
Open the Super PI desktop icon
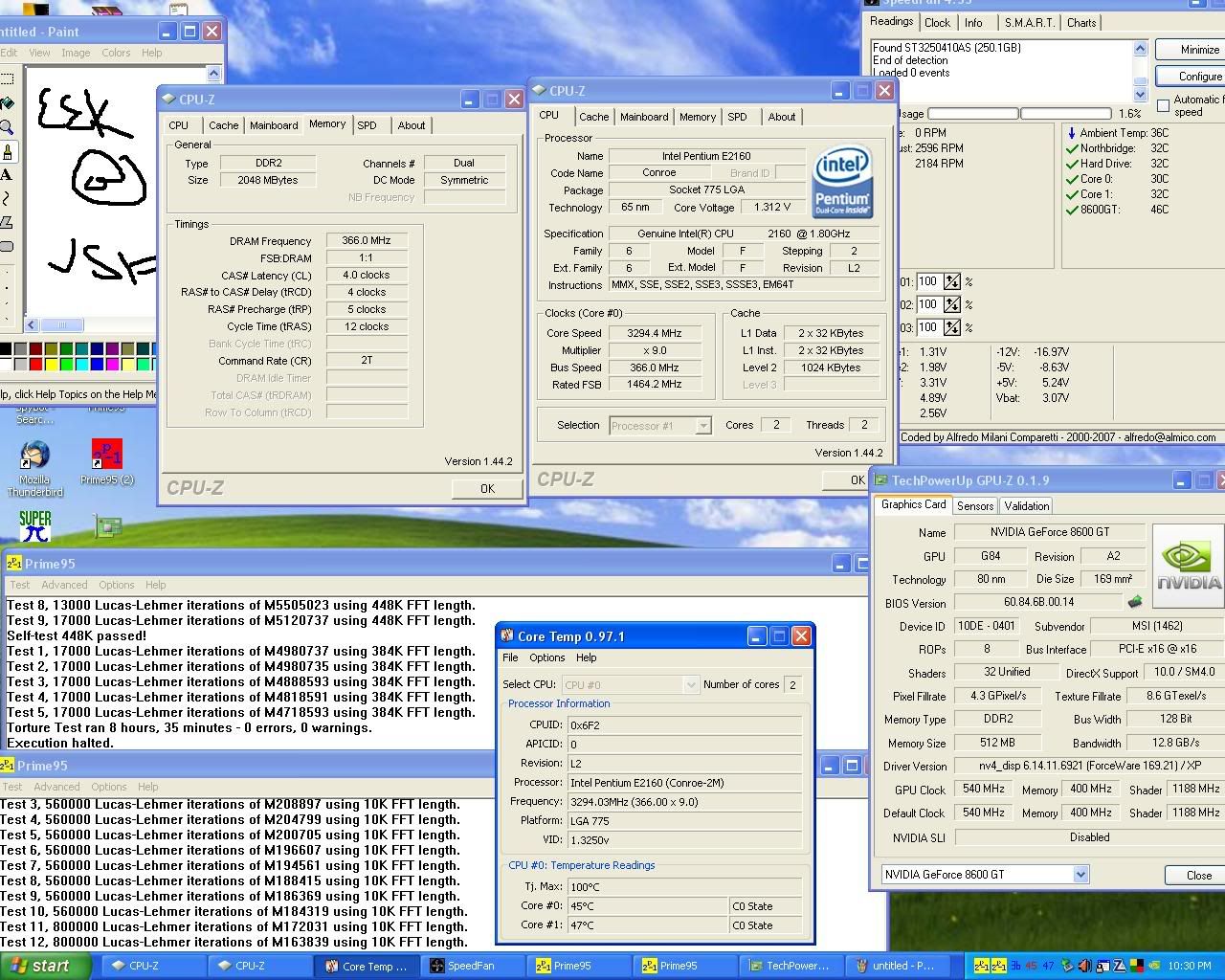point(34,525)
